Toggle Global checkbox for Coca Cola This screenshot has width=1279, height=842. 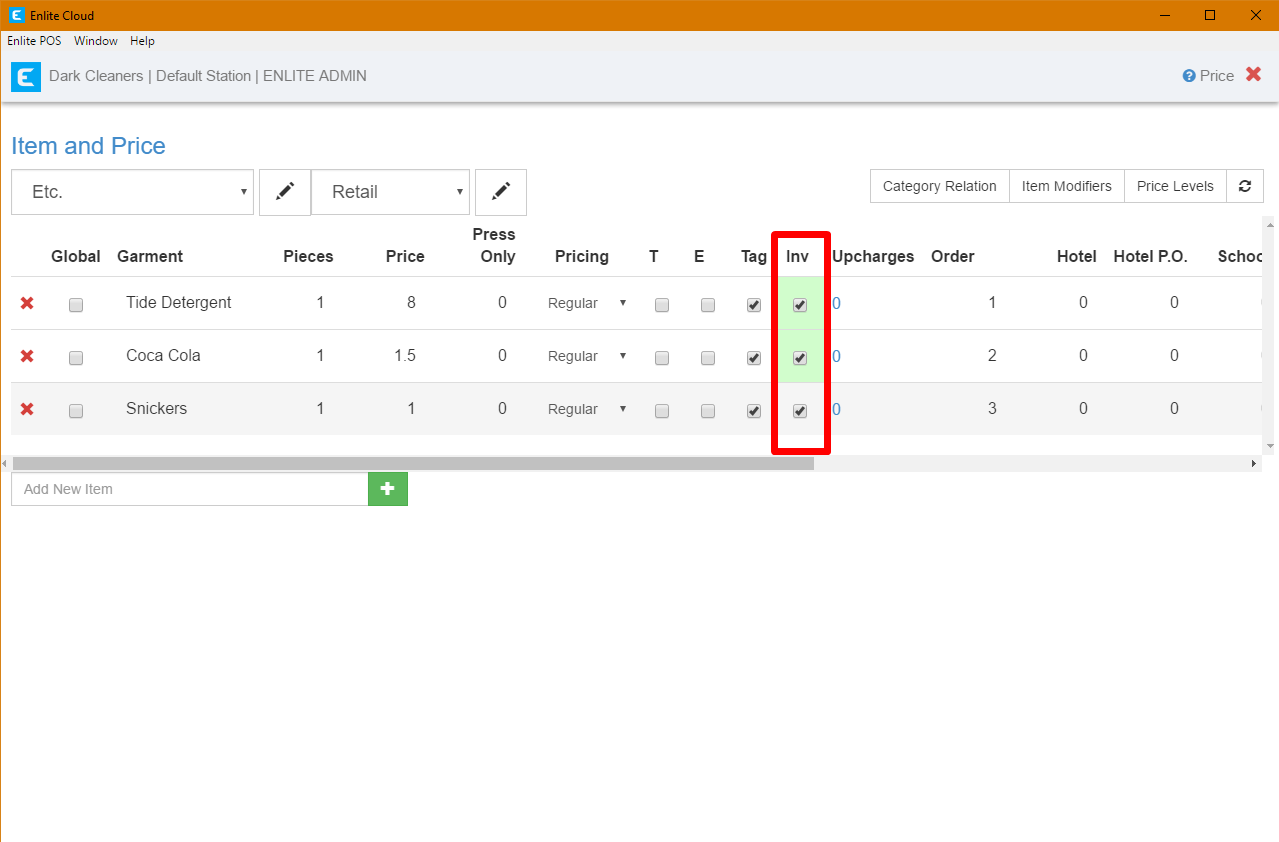(x=76, y=358)
